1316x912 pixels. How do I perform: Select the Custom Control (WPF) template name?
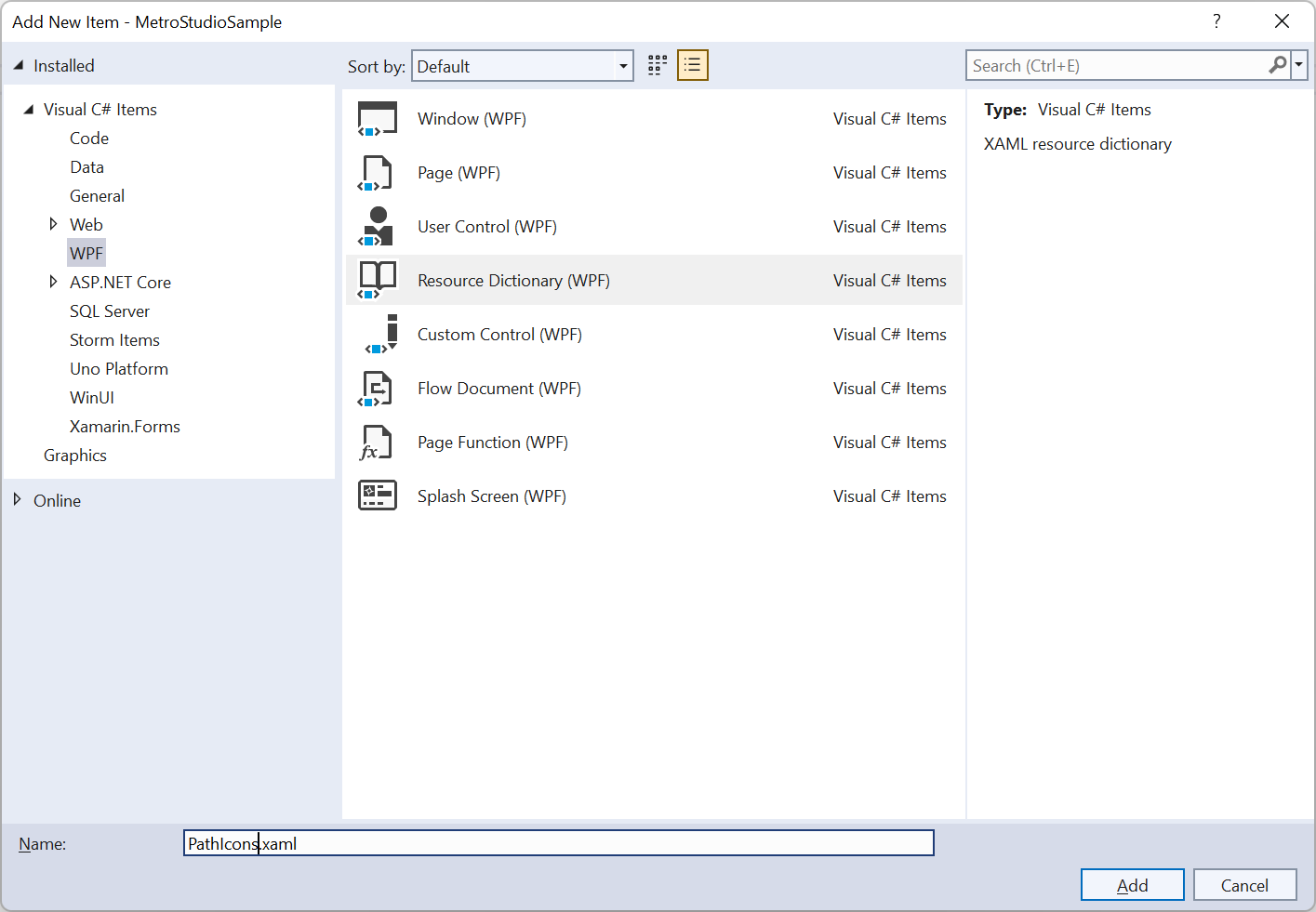499,335
